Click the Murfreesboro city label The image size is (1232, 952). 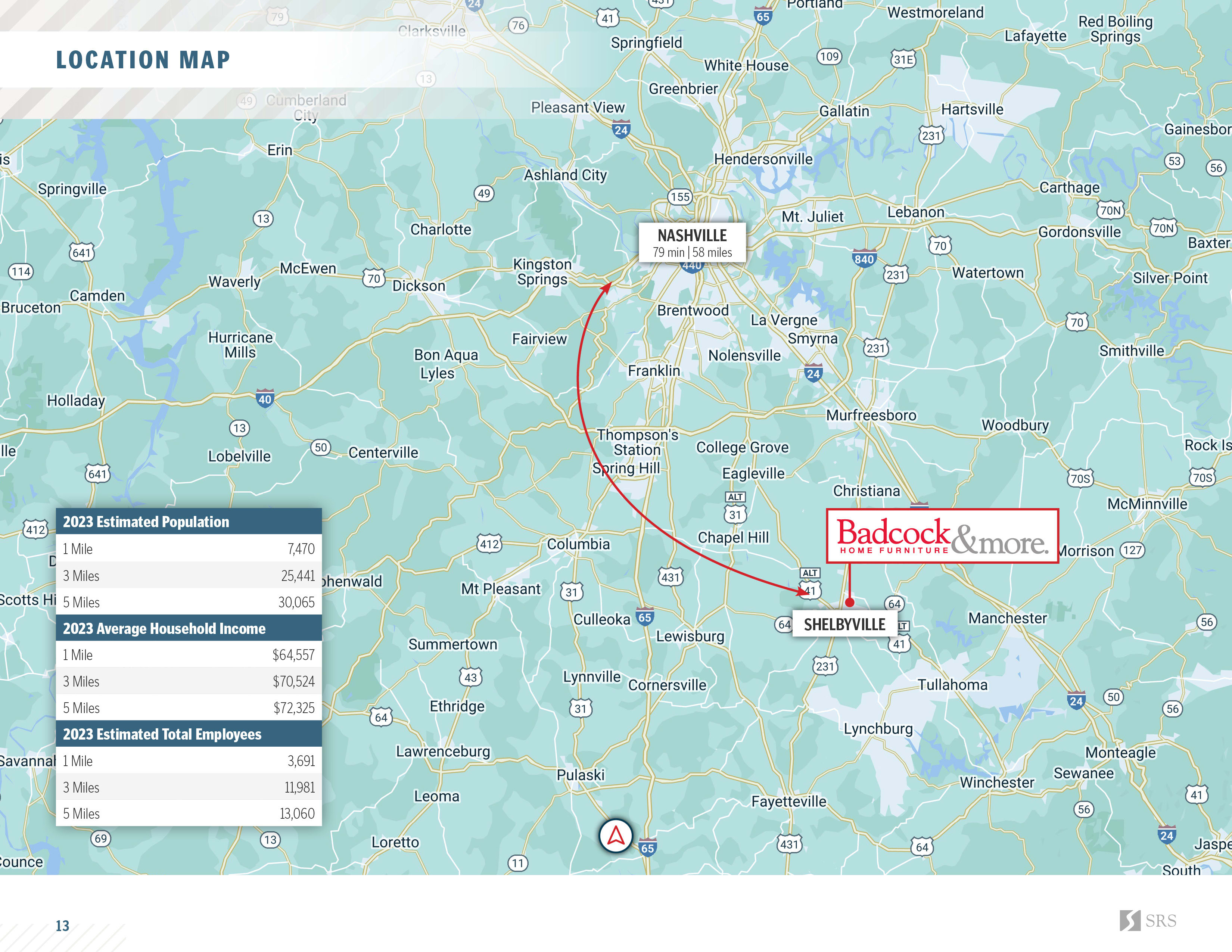click(x=871, y=415)
